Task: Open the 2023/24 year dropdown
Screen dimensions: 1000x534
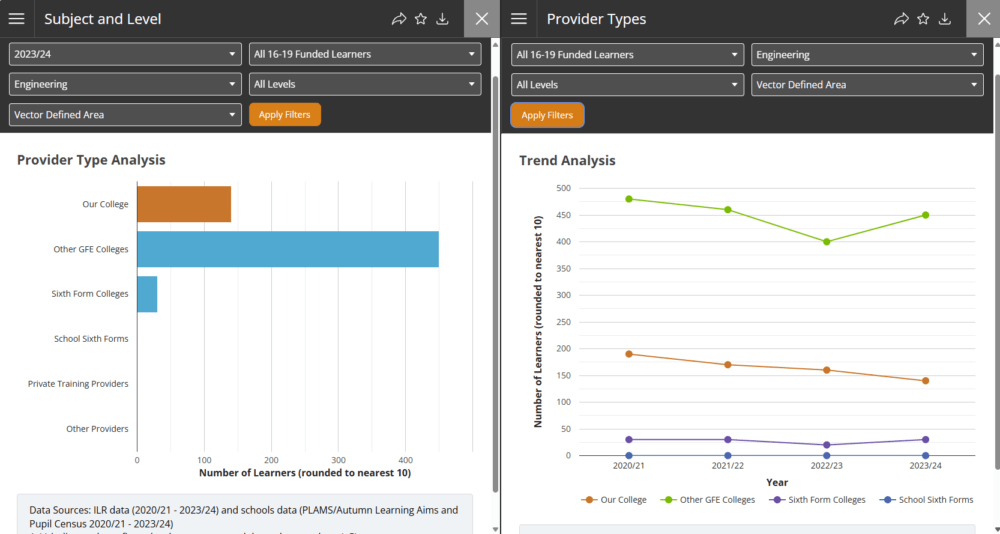Action: (x=125, y=55)
